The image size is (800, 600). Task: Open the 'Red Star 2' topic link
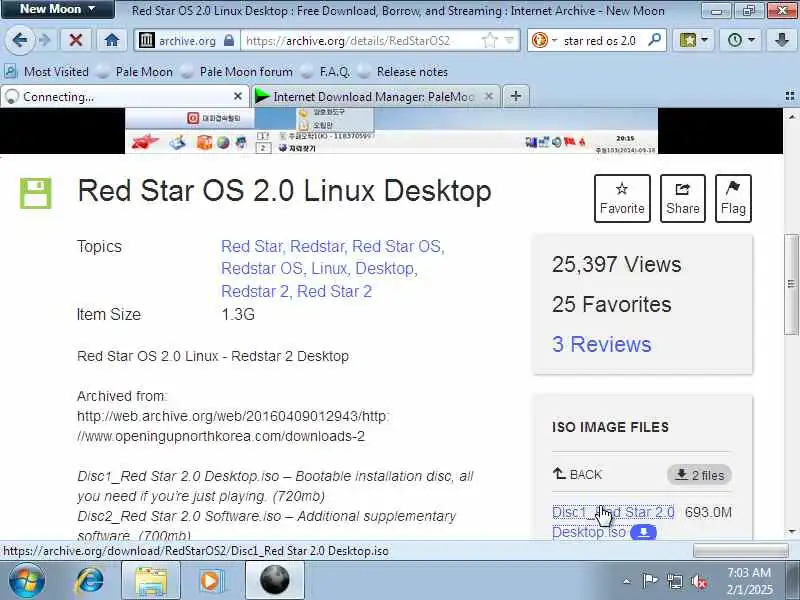coord(334,291)
